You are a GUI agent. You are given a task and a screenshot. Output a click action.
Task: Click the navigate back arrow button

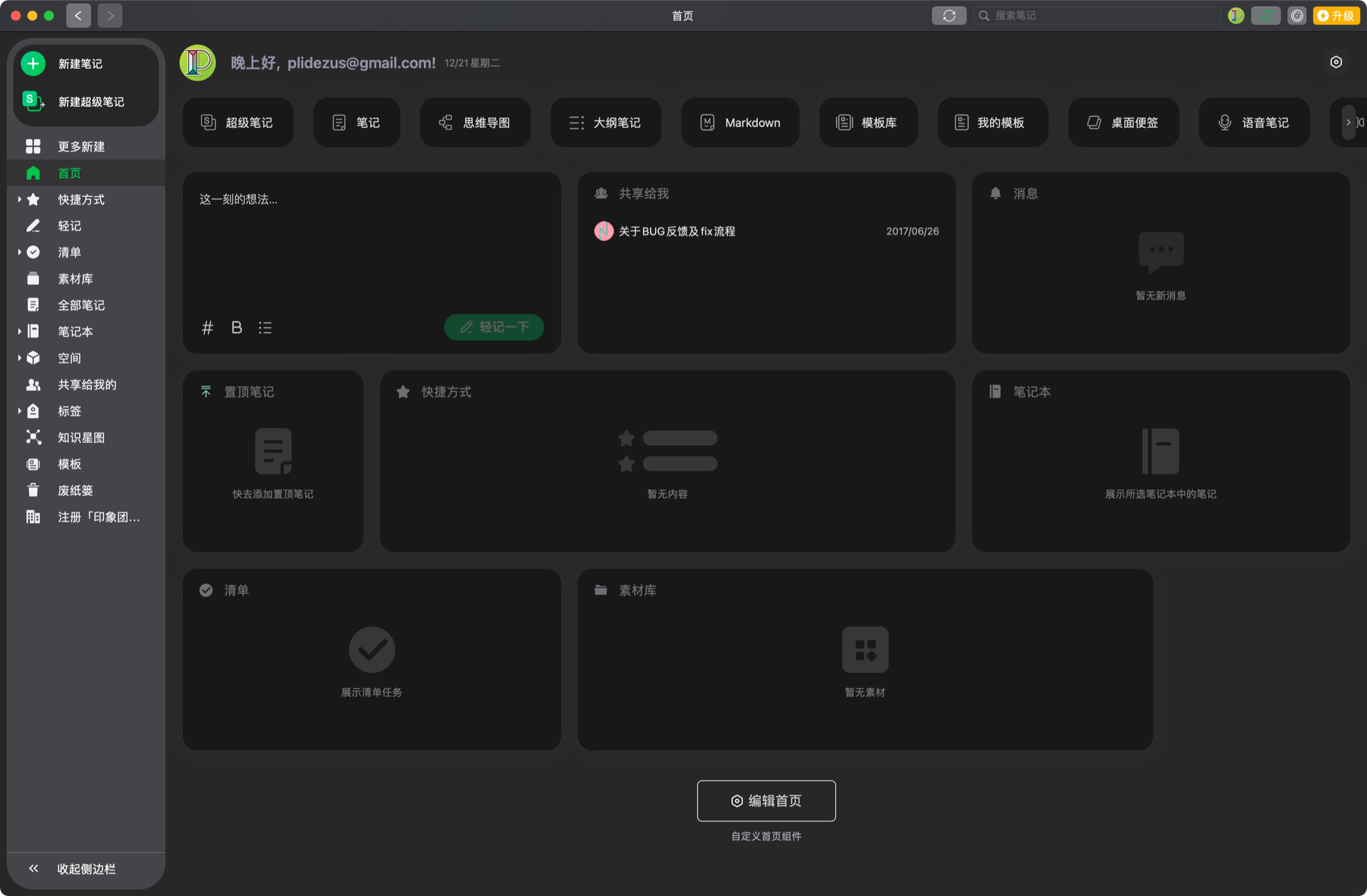(78, 16)
